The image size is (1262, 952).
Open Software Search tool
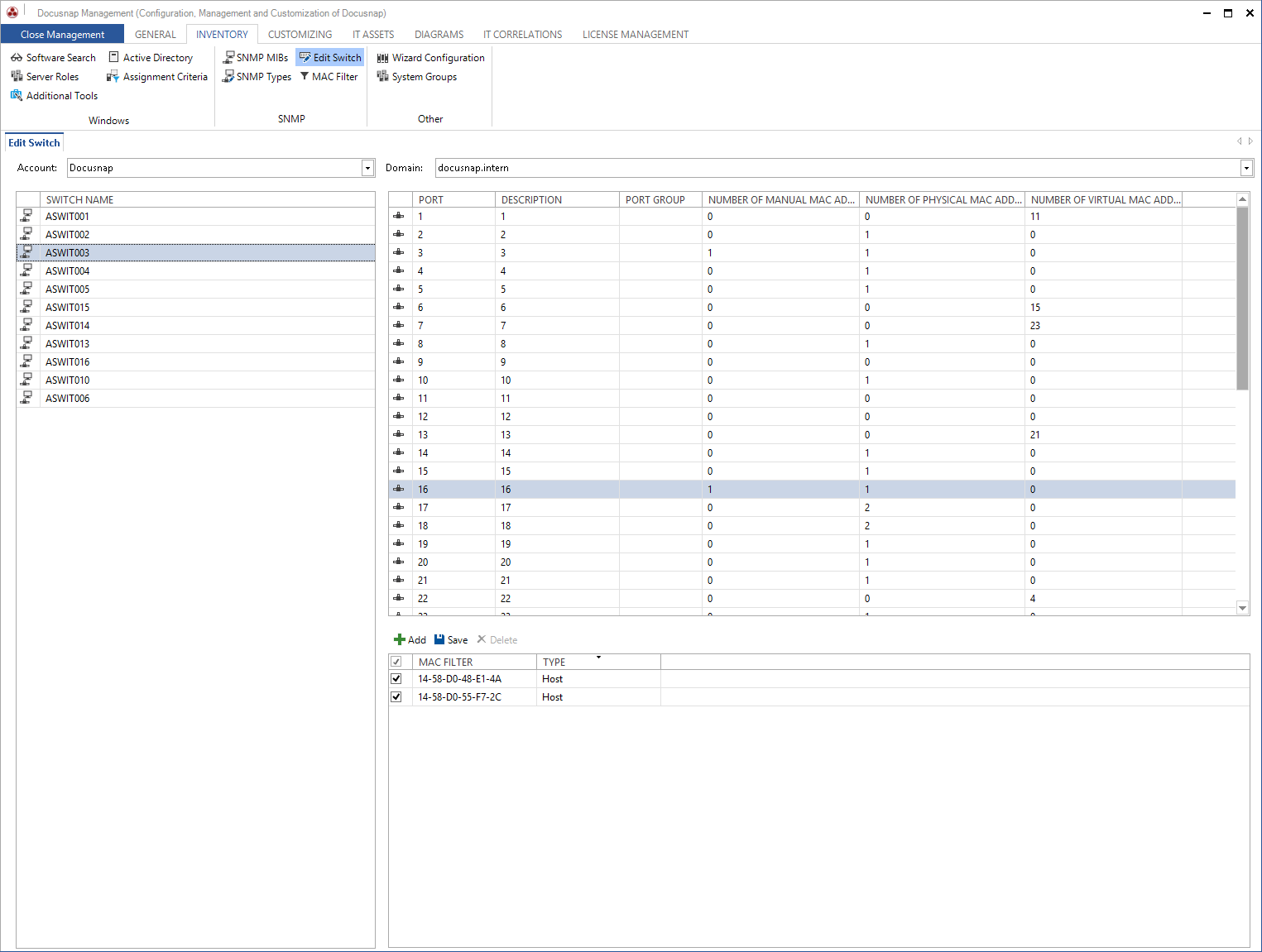[x=53, y=58]
